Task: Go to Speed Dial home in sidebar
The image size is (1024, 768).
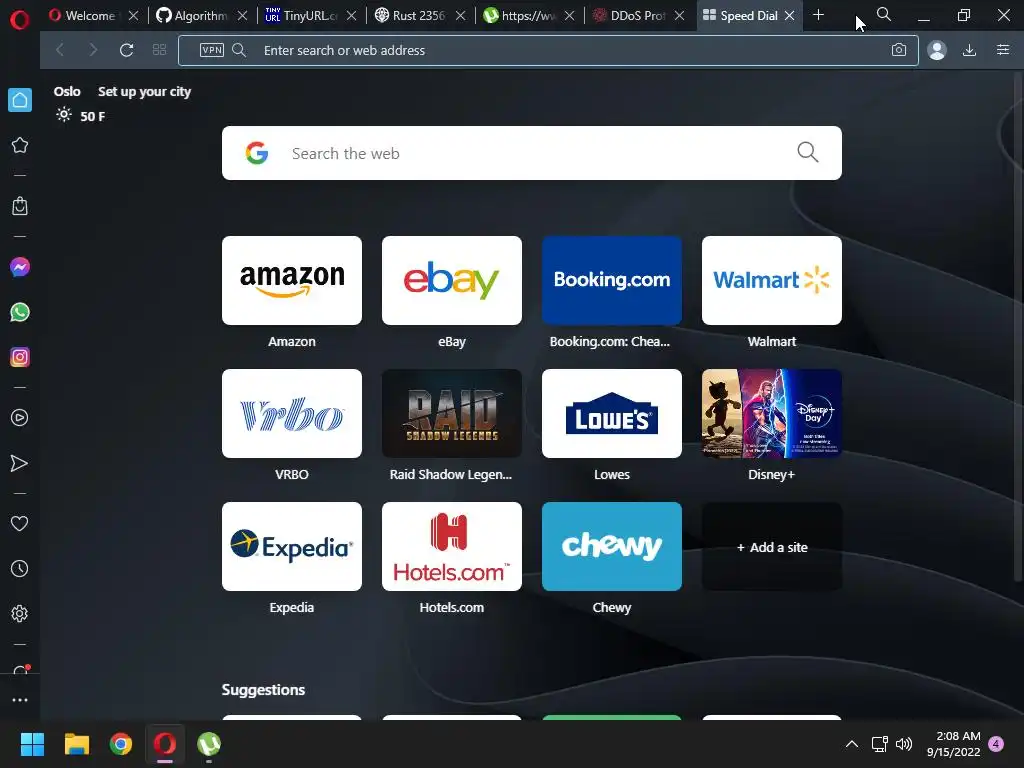Action: [20, 100]
